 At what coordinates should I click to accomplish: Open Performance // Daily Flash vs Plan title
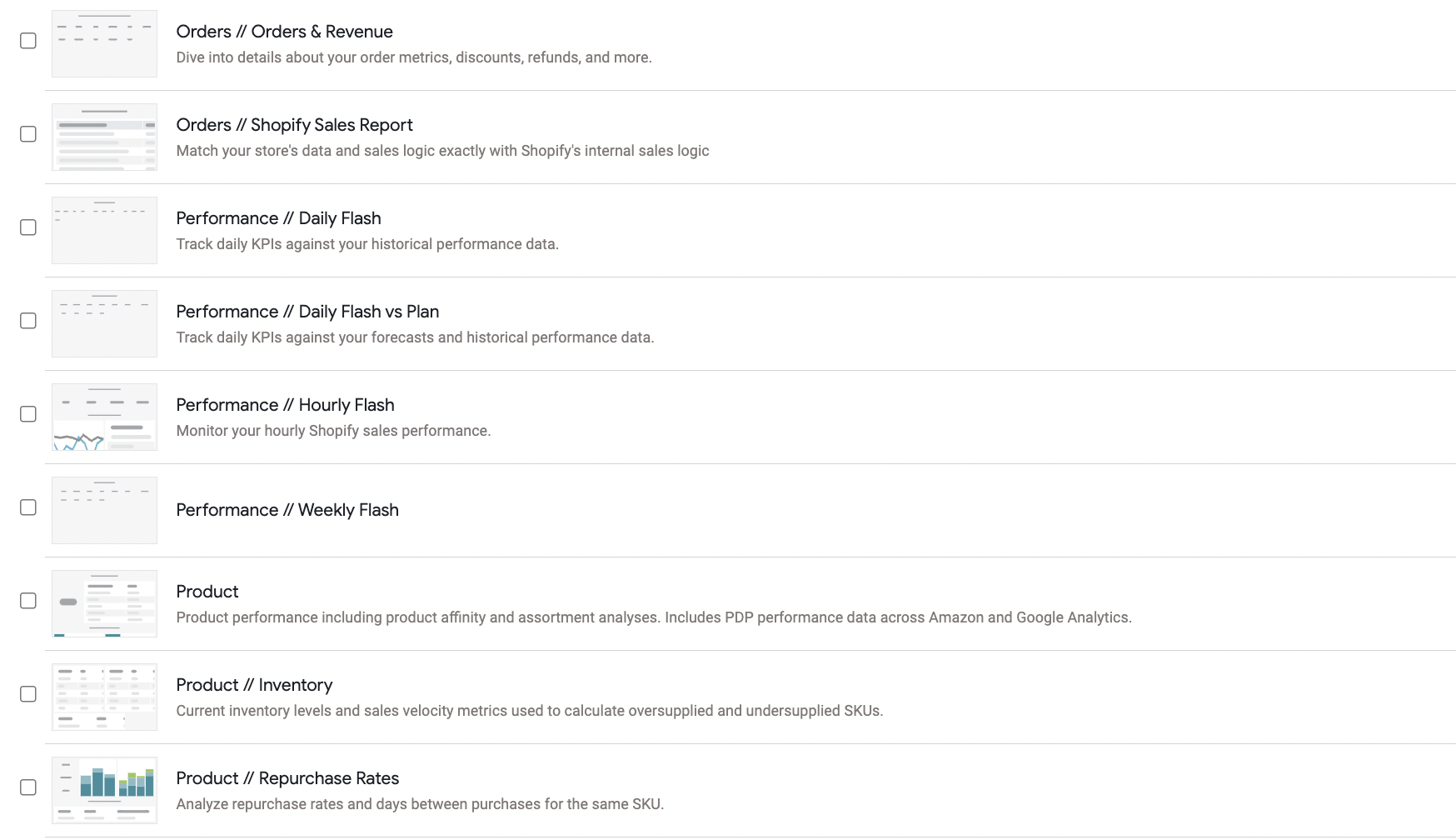[x=307, y=312]
